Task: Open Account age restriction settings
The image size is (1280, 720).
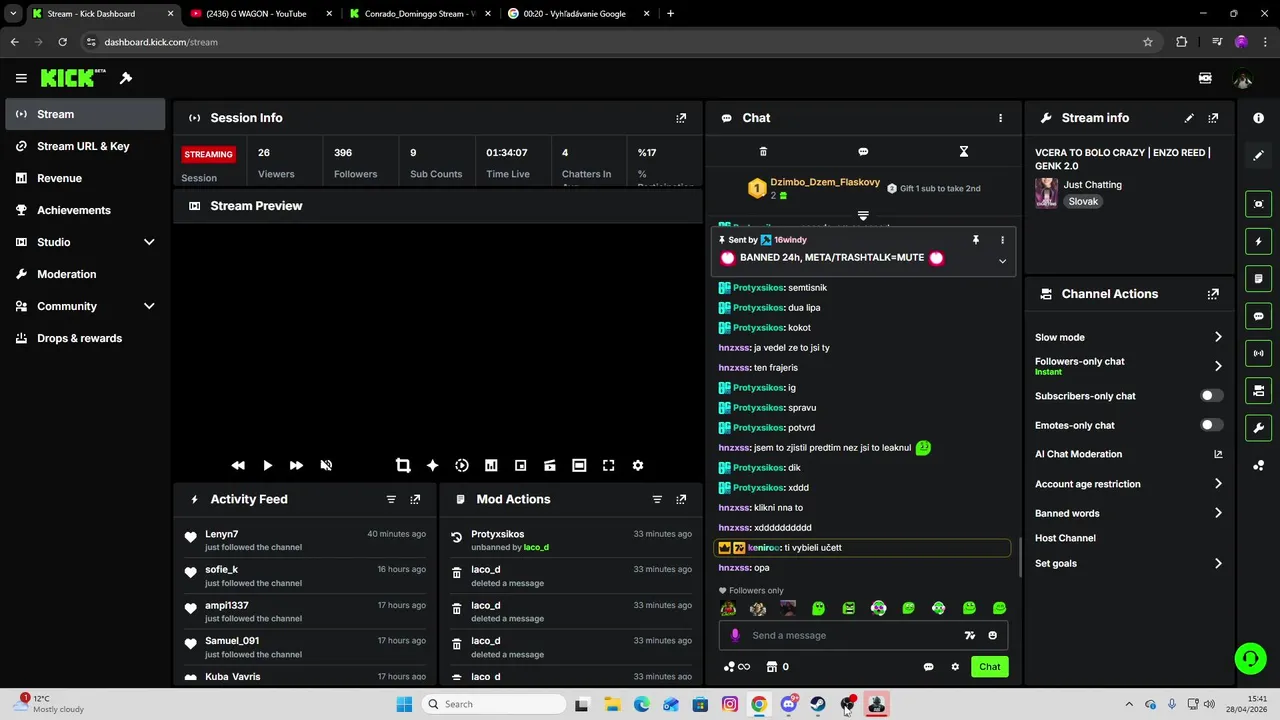Action: click(x=1128, y=484)
